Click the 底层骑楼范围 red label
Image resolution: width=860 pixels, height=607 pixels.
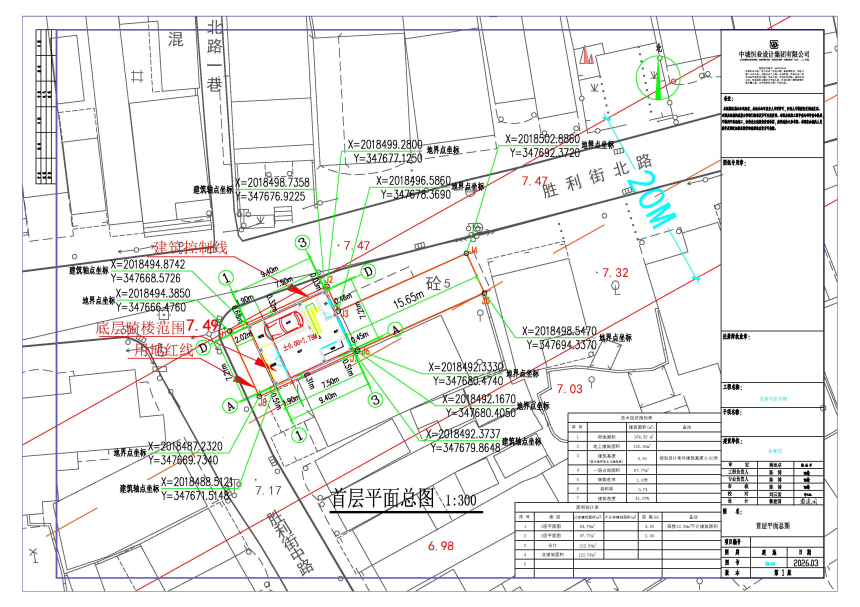141,327
